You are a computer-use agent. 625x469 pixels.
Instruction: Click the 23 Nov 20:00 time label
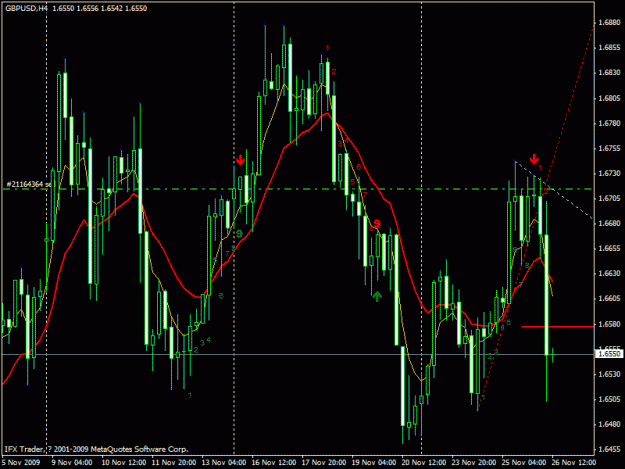coord(474,462)
